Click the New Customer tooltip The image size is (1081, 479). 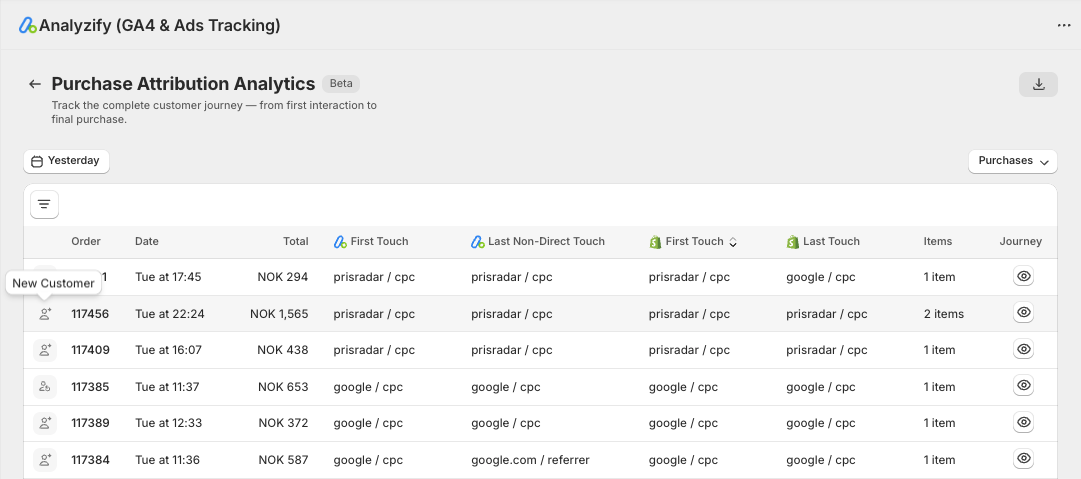(x=53, y=283)
